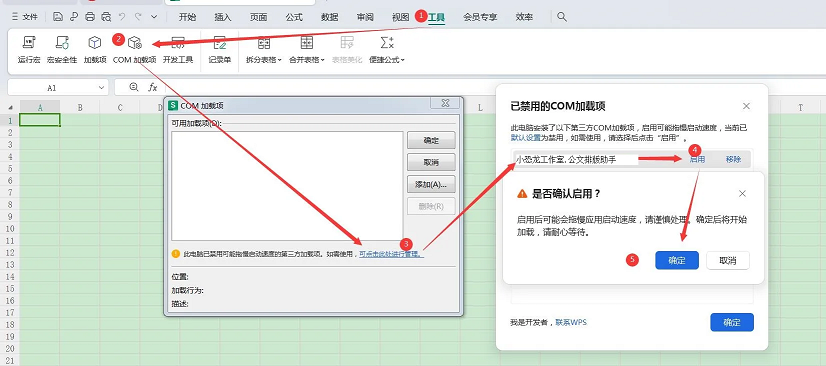Image resolution: width=826 pixels, height=366 pixels.
Task: Click 确定 in COM 加载项 dialog
Action: click(431, 140)
